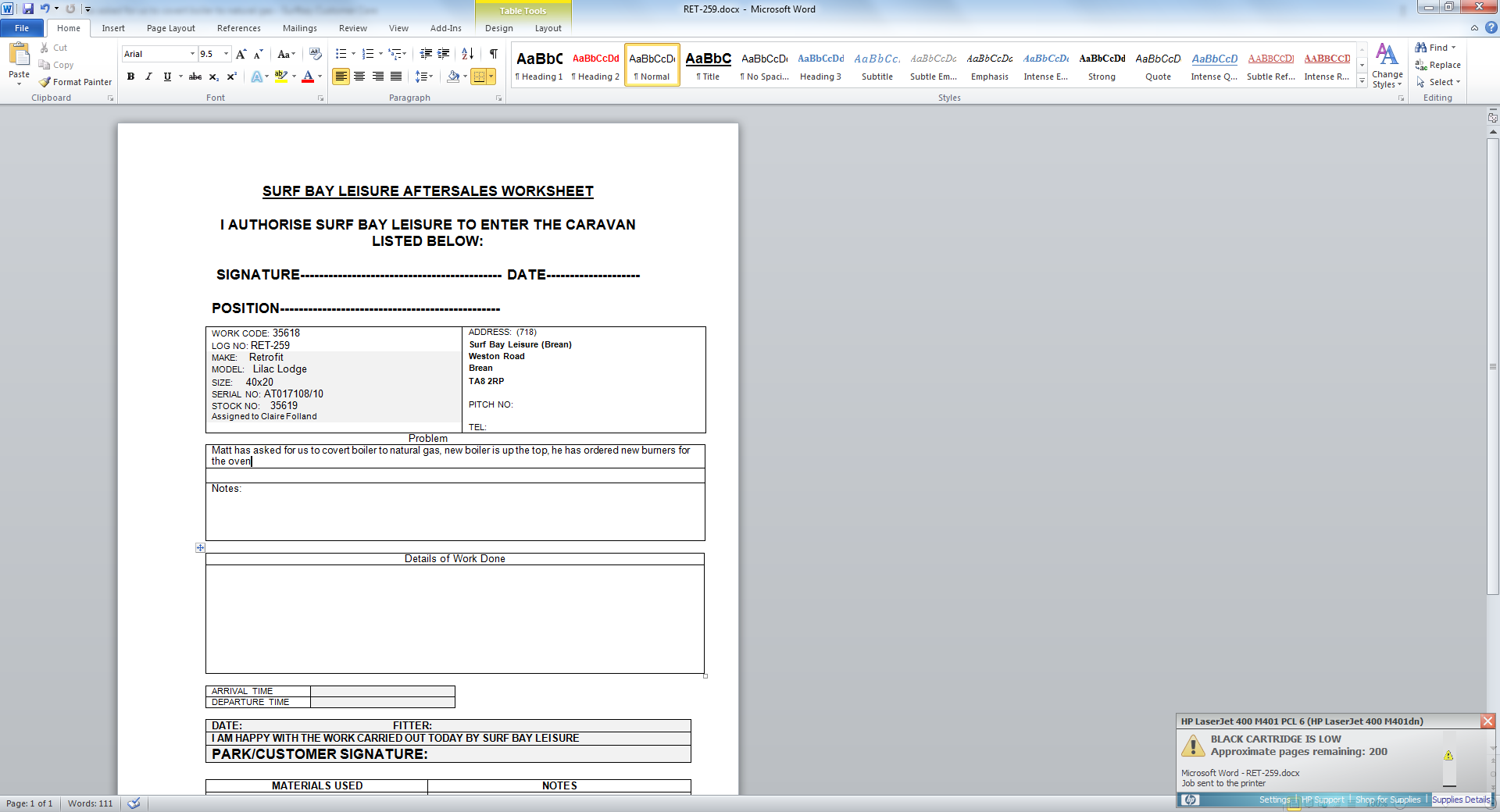The width and height of the screenshot is (1500, 812).
Task: Cut the selected content
Action: [53, 48]
